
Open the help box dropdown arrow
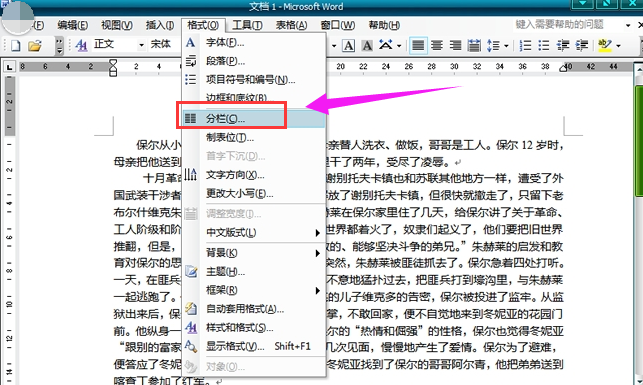point(628,25)
